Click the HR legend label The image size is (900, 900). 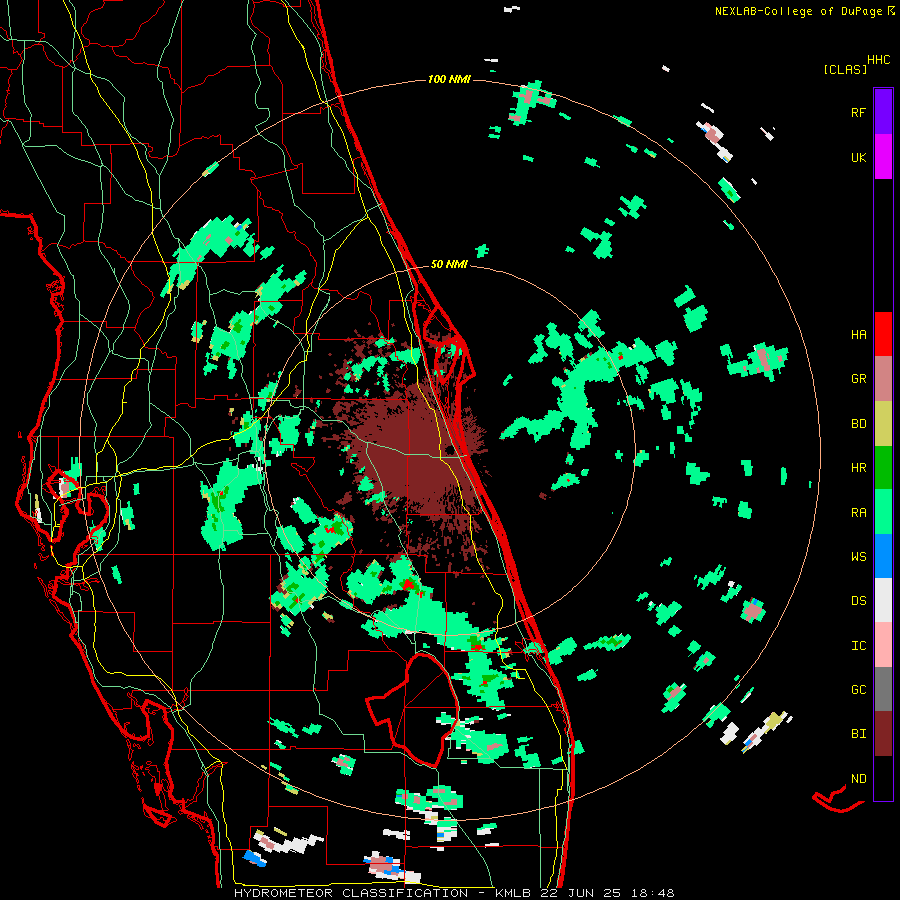(x=858, y=468)
